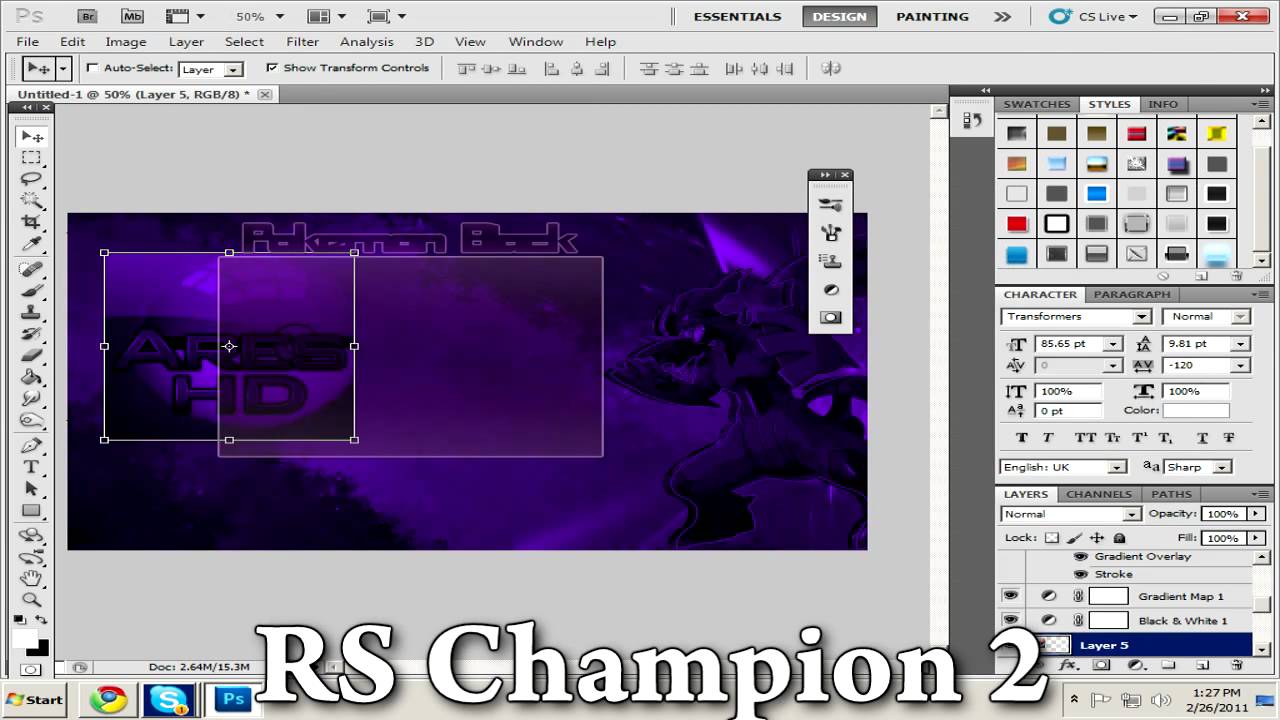This screenshot has width=1280, height=720.
Task: Open leading 9.81 pt dropdown
Action: coord(1240,344)
